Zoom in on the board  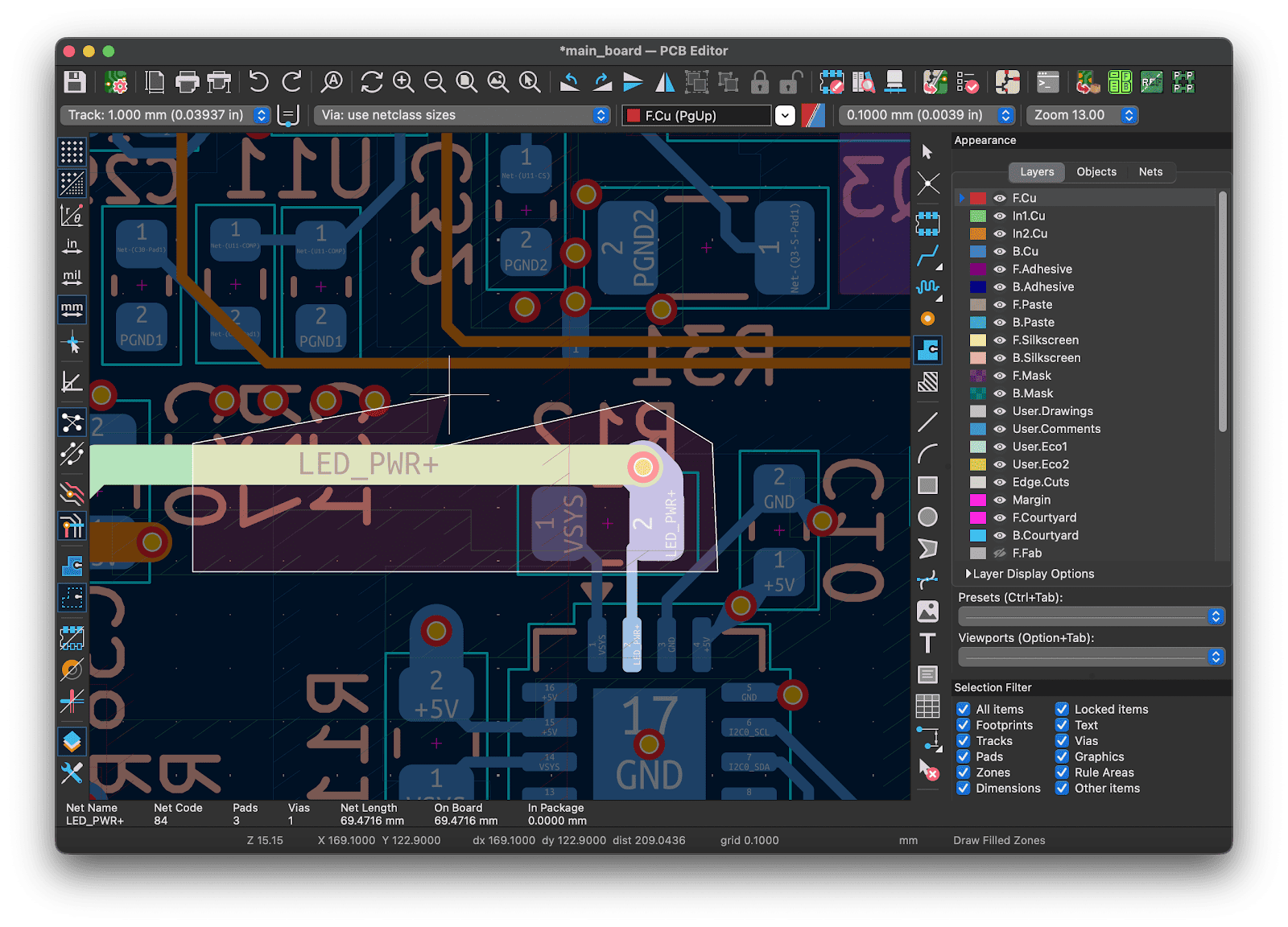[x=403, y=82]
